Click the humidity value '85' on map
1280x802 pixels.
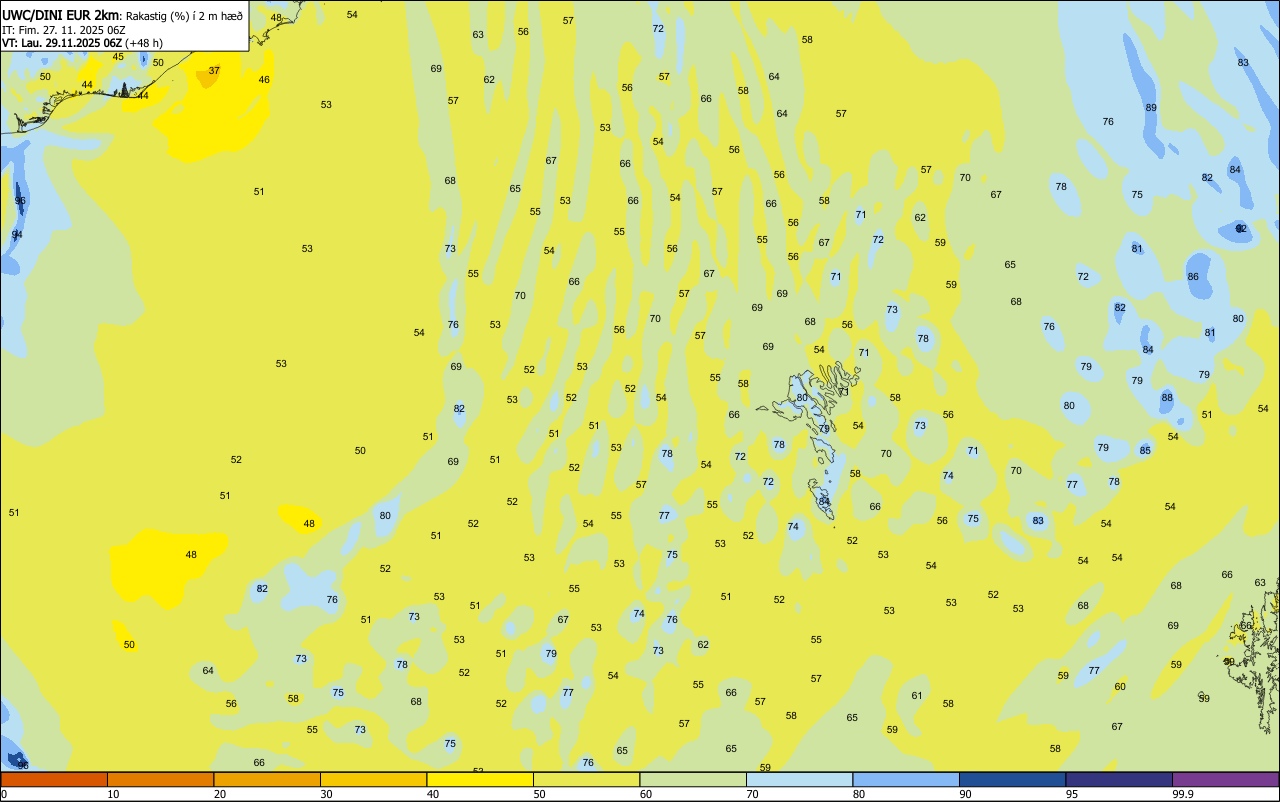point(1145,451)
